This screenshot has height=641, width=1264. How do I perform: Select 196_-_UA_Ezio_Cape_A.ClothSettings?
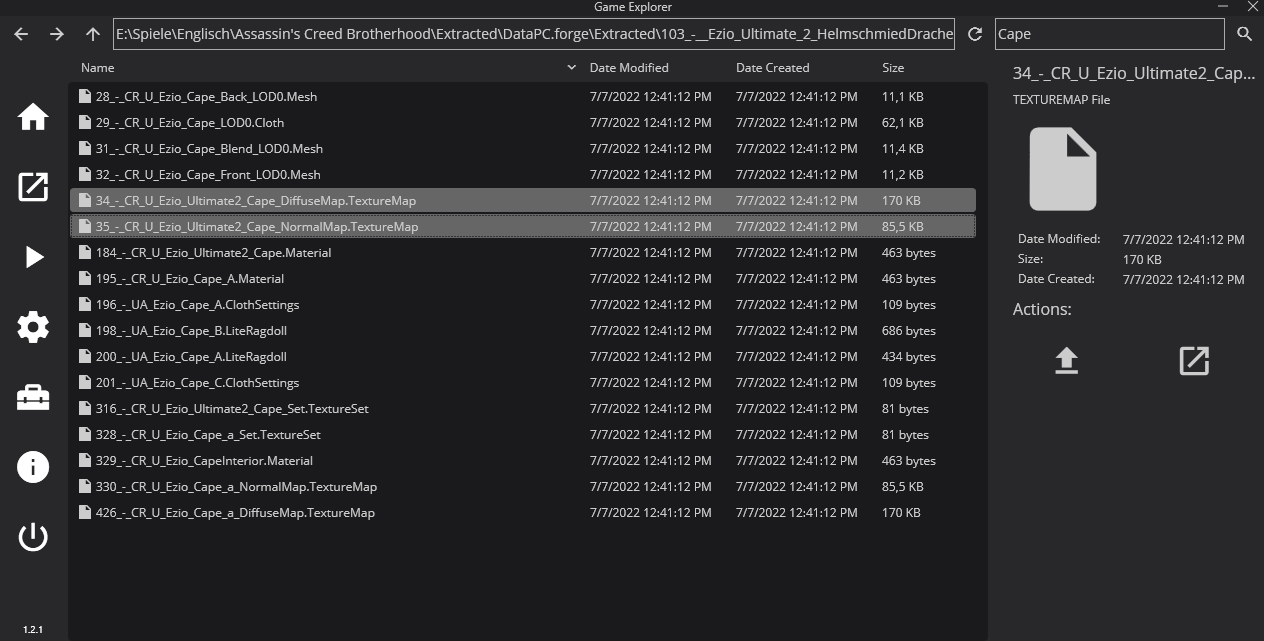point(523,305)
